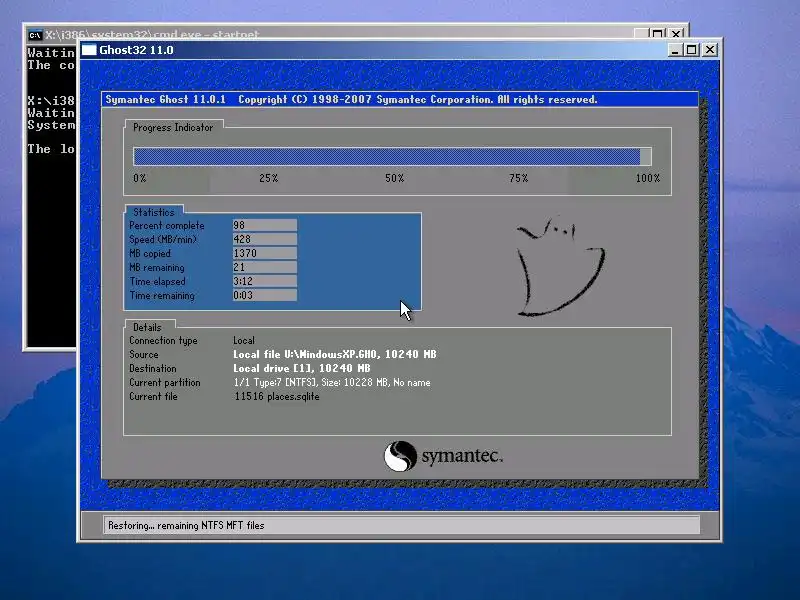Click the restore progress bar
Viewport: 800px width, 600px height.
392,156
